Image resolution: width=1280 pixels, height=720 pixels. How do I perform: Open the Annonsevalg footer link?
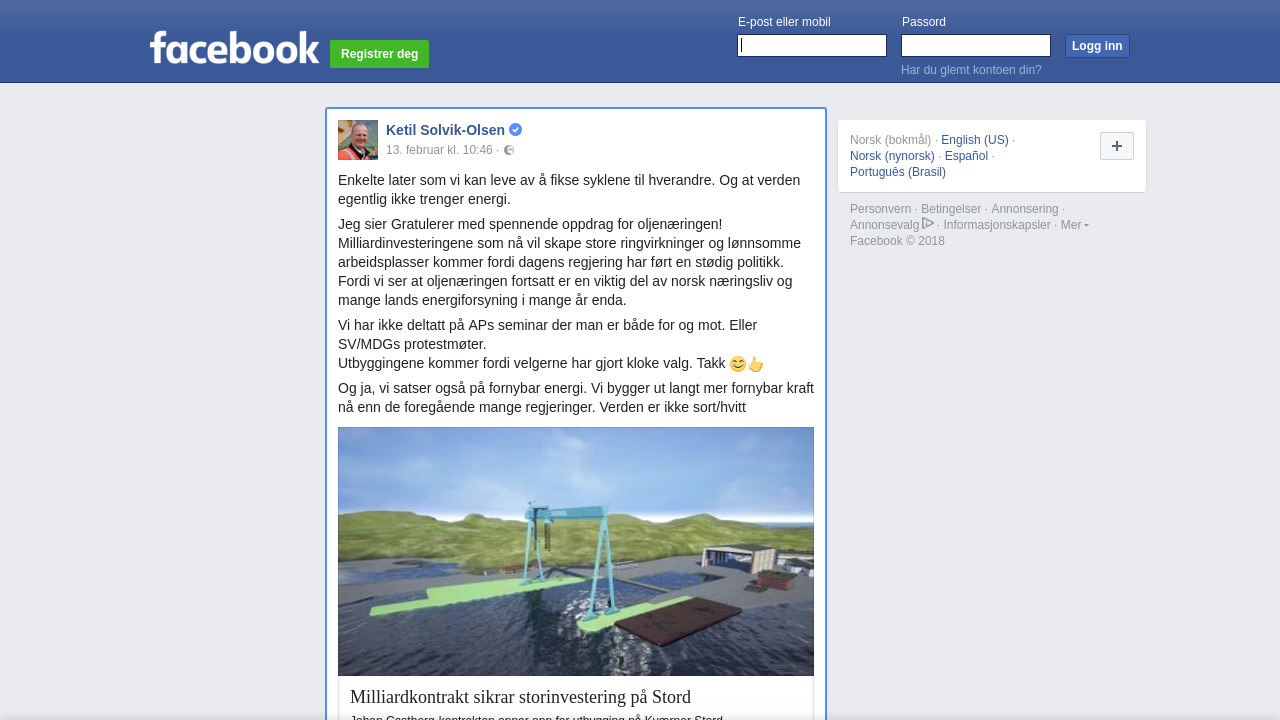(885, 225)
